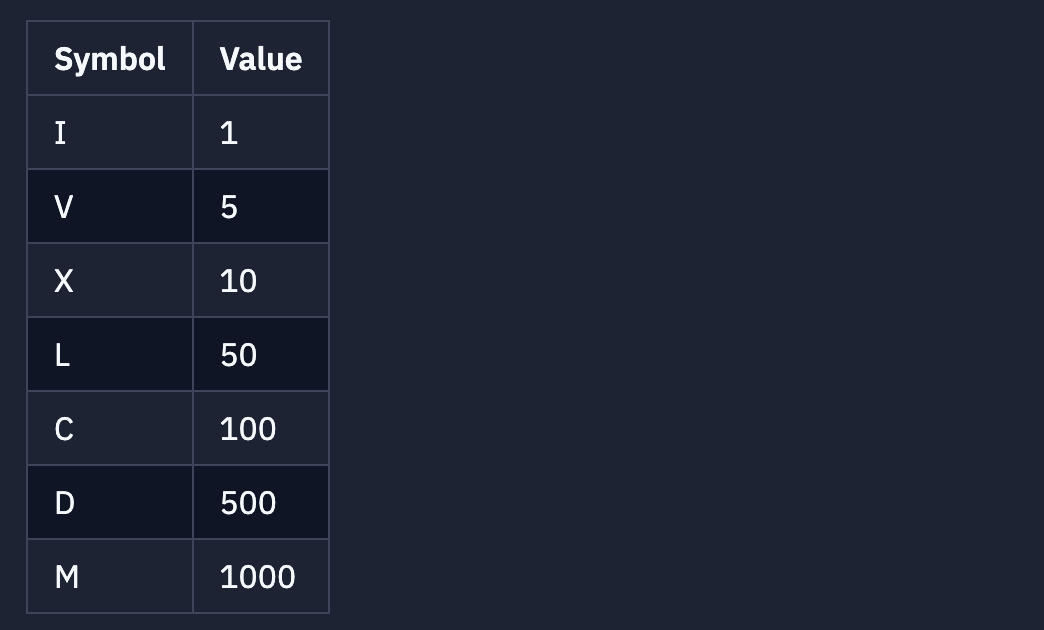Click the number 1000 text
Screen dimensions: 1044x630
[x=258, y=577]
